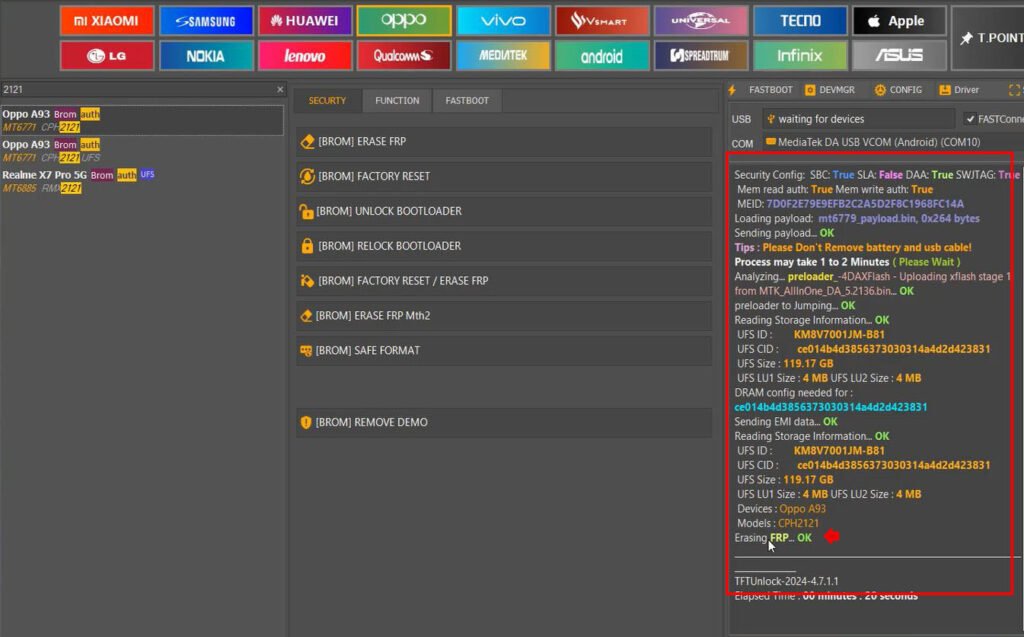Select Realme X7 Pro 5G entry
This screenshot has width=1024, height=637.
pyautogui.click(x=142, y=181)
